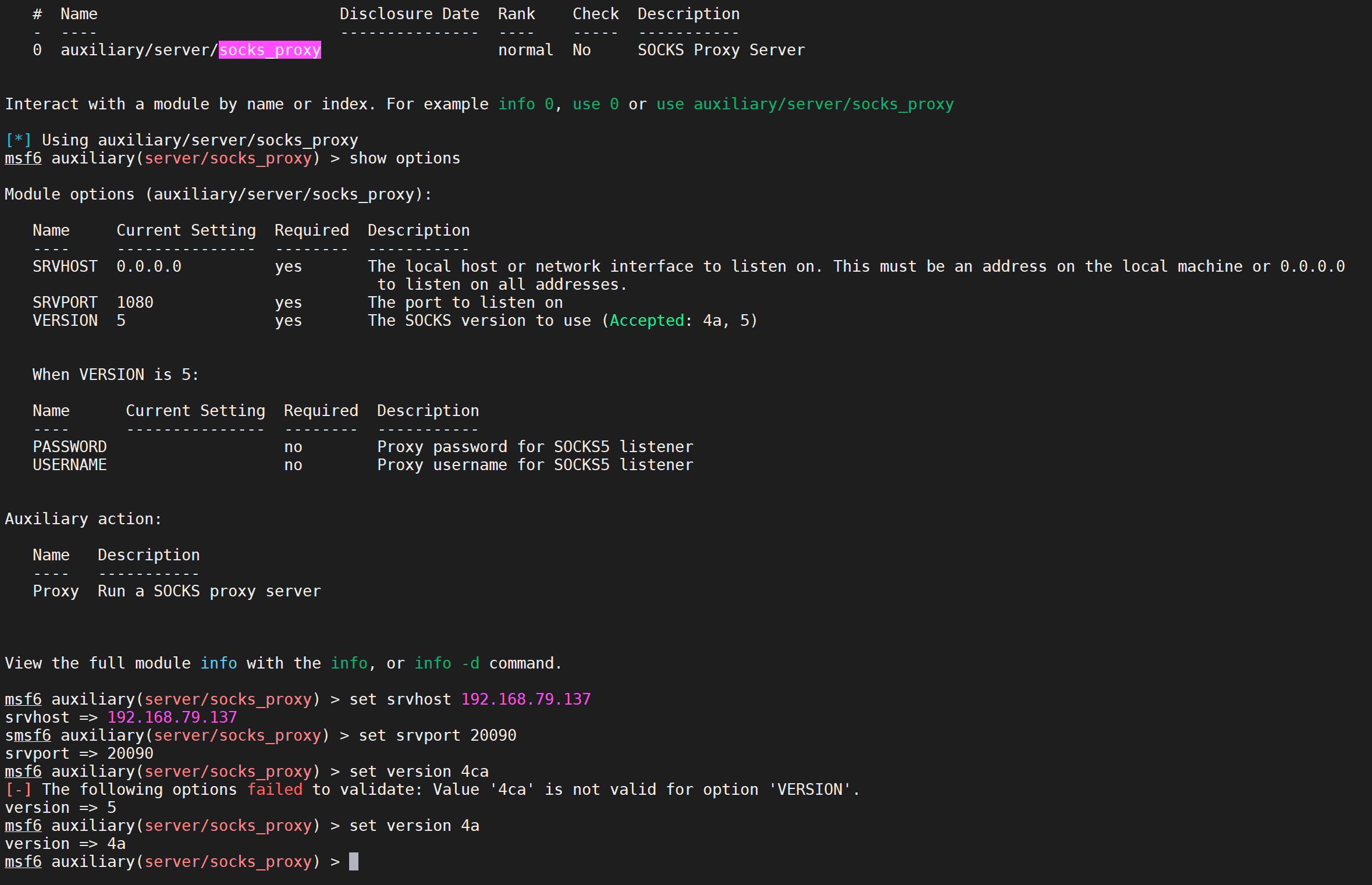Image resolution: width=1372 pixels, height=885 pixels.
Task: Click the "srvport => 20090" output line
Action: pos(79,754)
